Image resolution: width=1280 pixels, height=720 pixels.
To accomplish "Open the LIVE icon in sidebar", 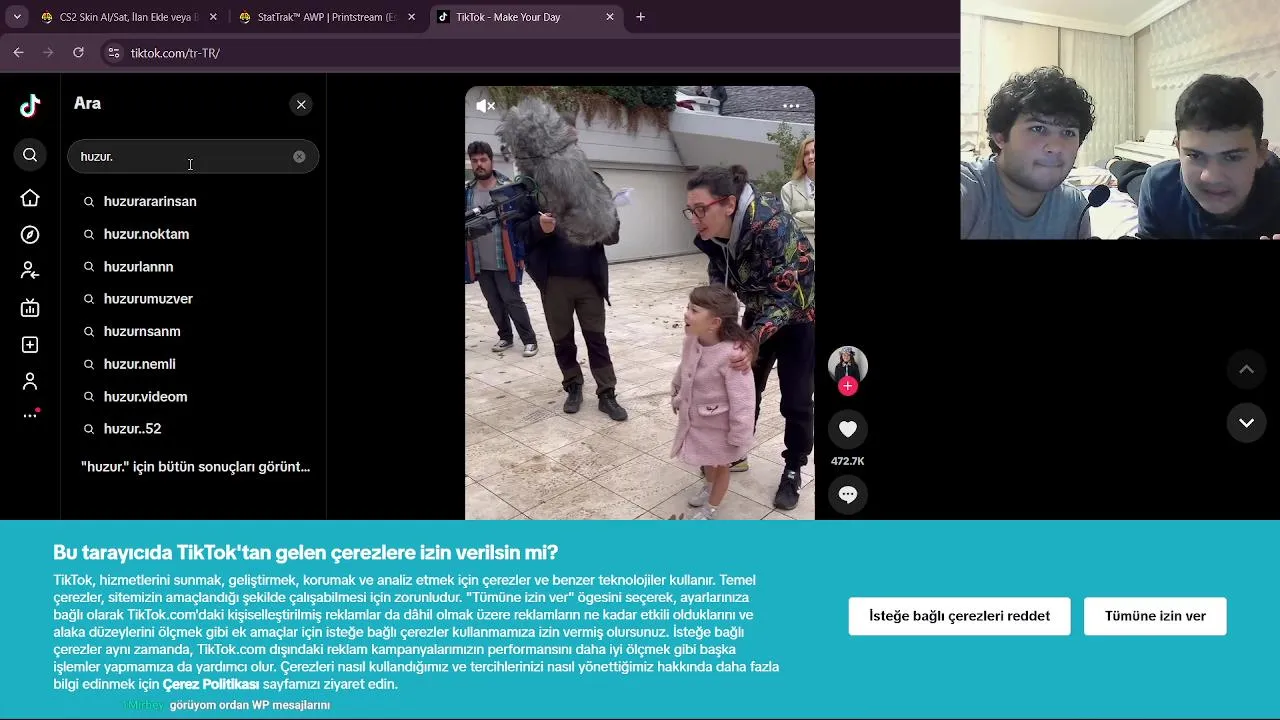I will [x=30, y=308].
